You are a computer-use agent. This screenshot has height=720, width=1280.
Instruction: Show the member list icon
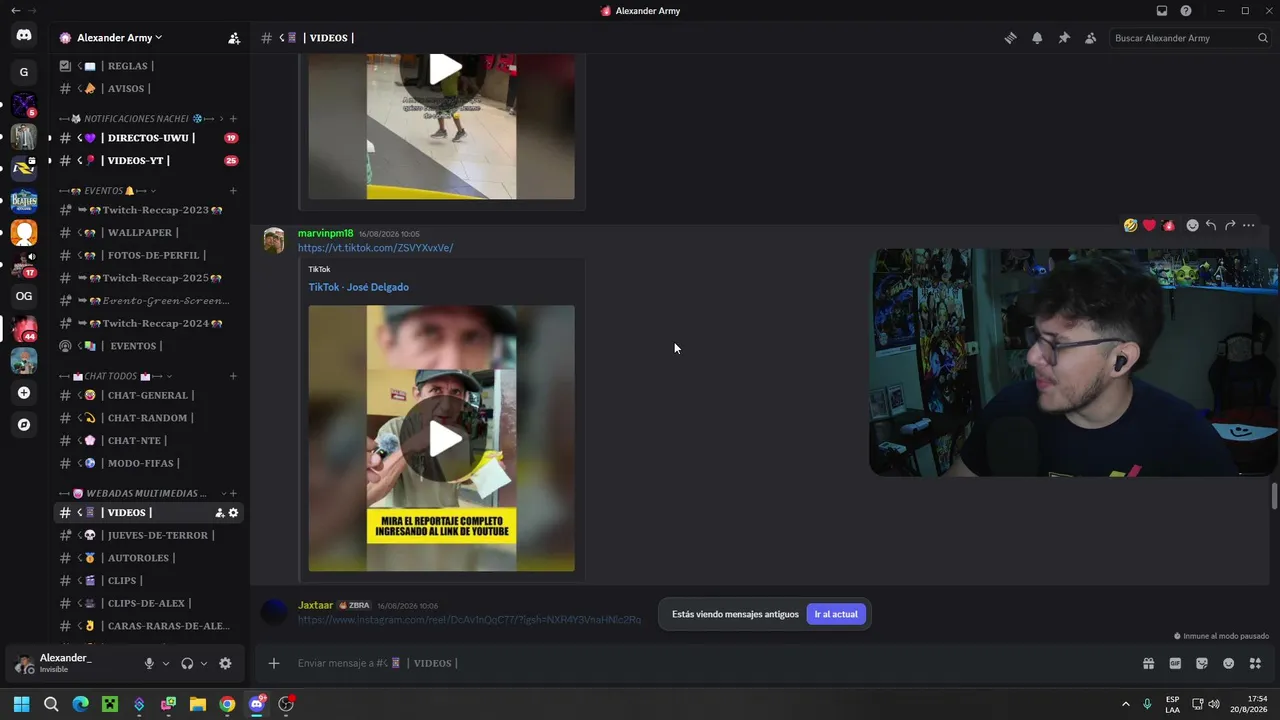tap(1090, 38)
